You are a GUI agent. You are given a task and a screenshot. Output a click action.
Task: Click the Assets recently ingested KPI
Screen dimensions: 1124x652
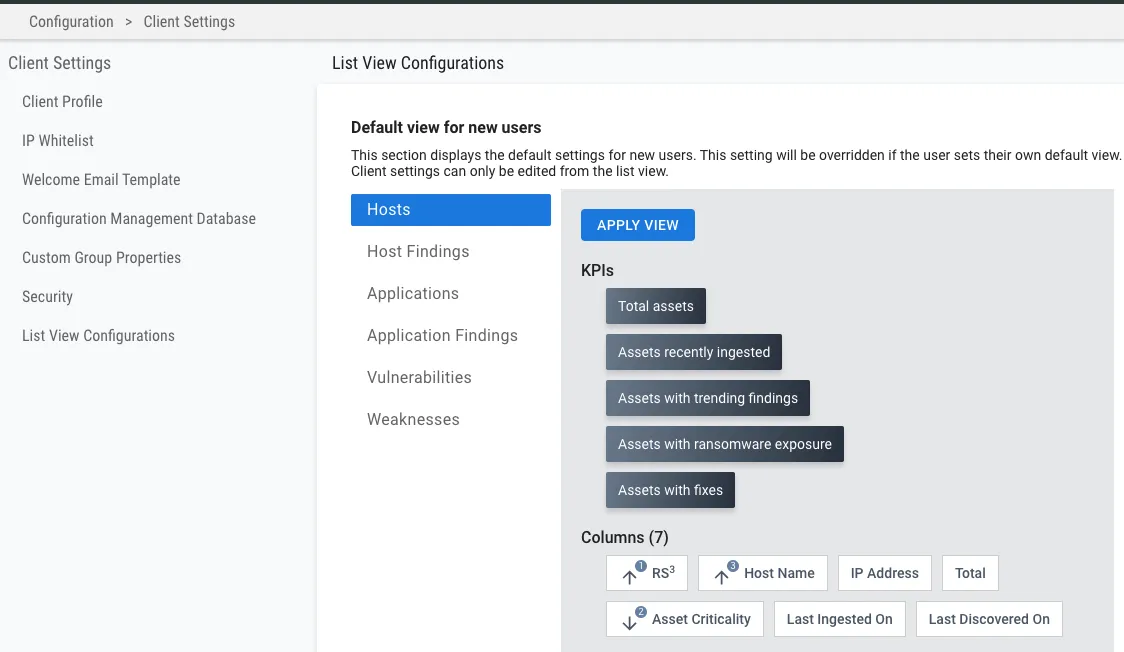pos(694,352)
